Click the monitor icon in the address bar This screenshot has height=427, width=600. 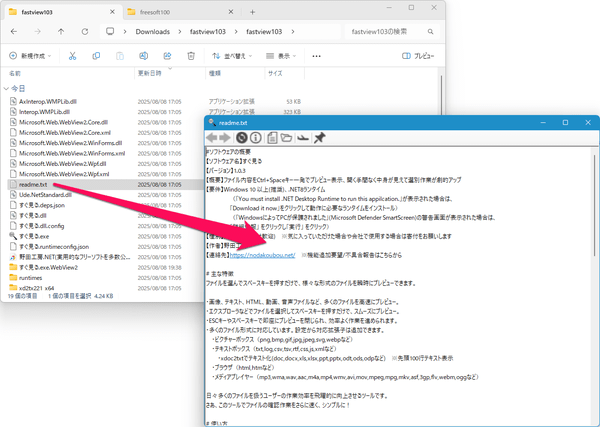tap(110, 31)
